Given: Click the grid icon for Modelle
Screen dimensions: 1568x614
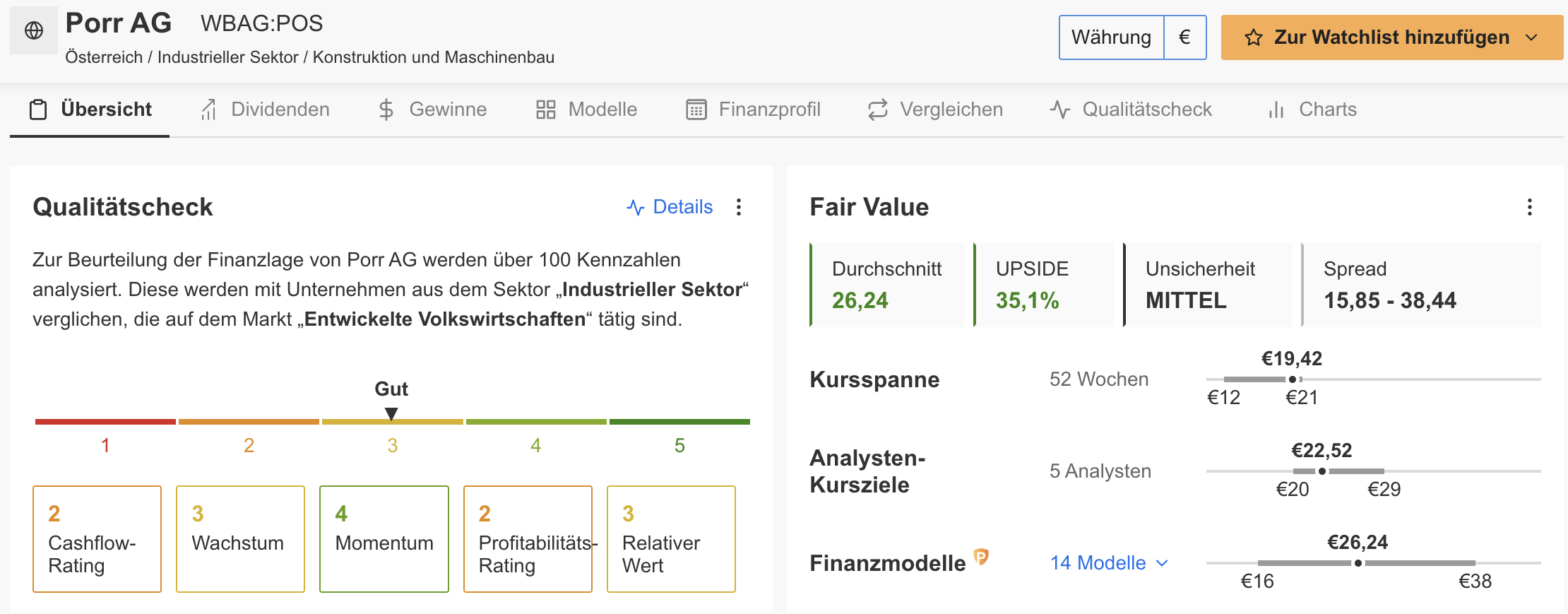Looking at the screenshot, I should (545, 110).
